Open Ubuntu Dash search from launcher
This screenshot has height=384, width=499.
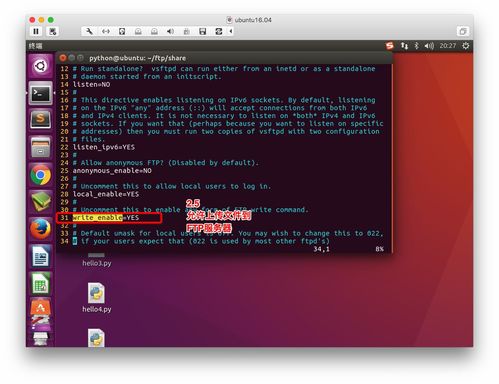pos(40,66)
